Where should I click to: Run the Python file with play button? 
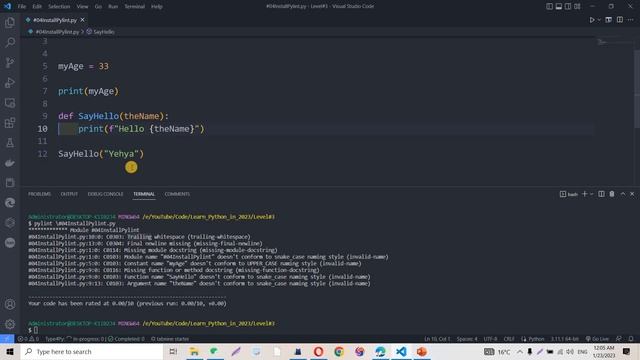(591, 20)
